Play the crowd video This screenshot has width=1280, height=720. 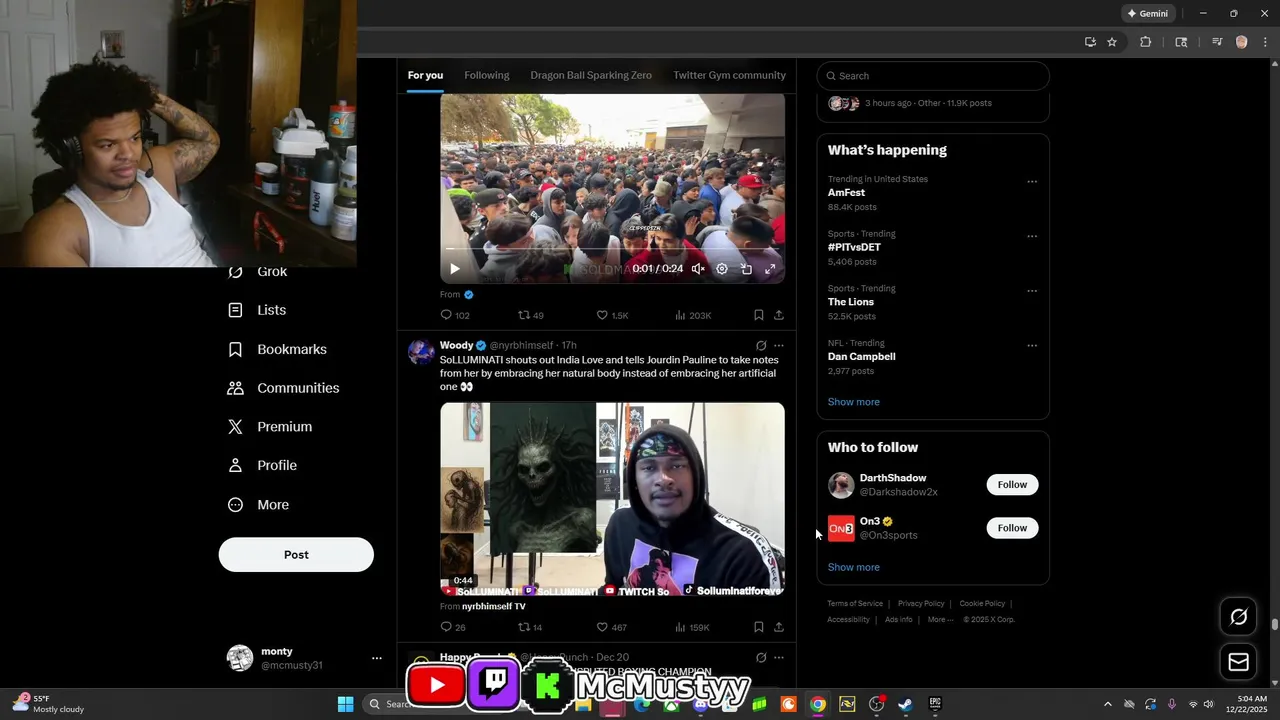(x=455, y=268)
